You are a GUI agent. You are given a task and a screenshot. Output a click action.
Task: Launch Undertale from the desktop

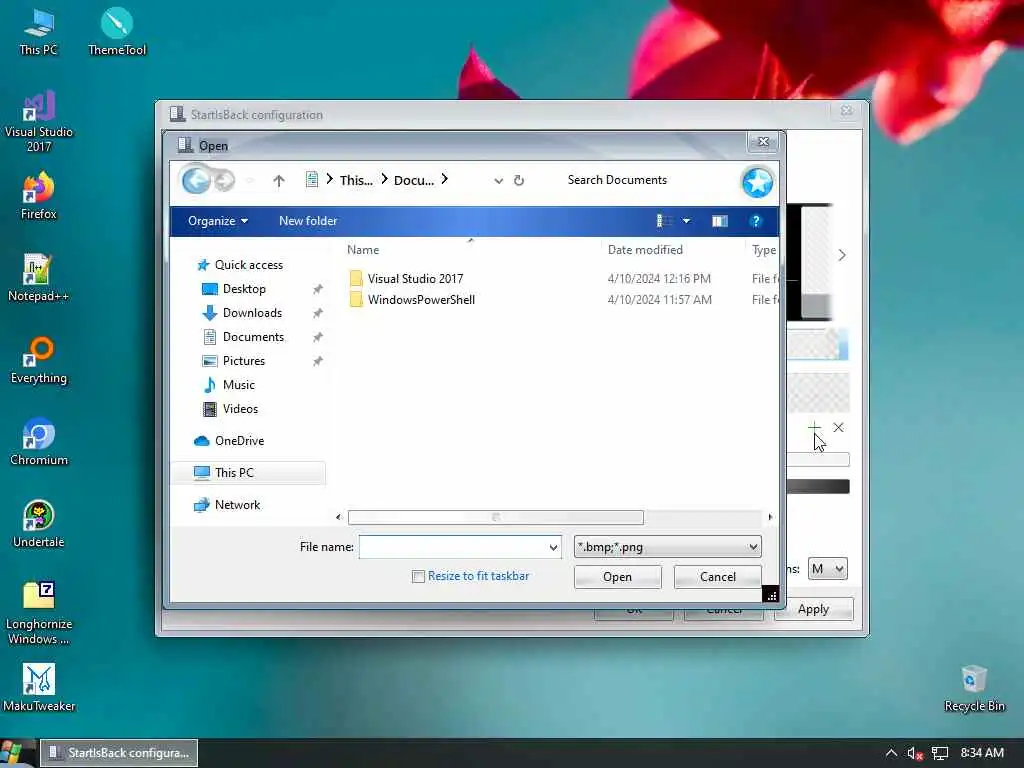coord(39,524)
